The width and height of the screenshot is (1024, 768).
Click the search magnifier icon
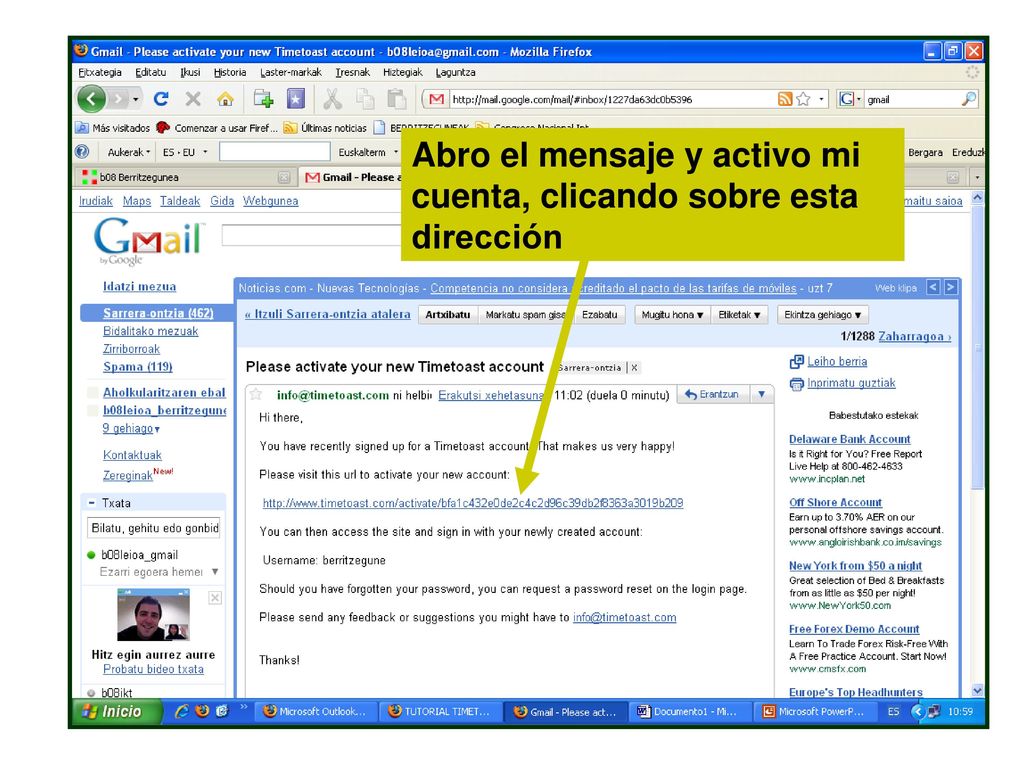969,99
